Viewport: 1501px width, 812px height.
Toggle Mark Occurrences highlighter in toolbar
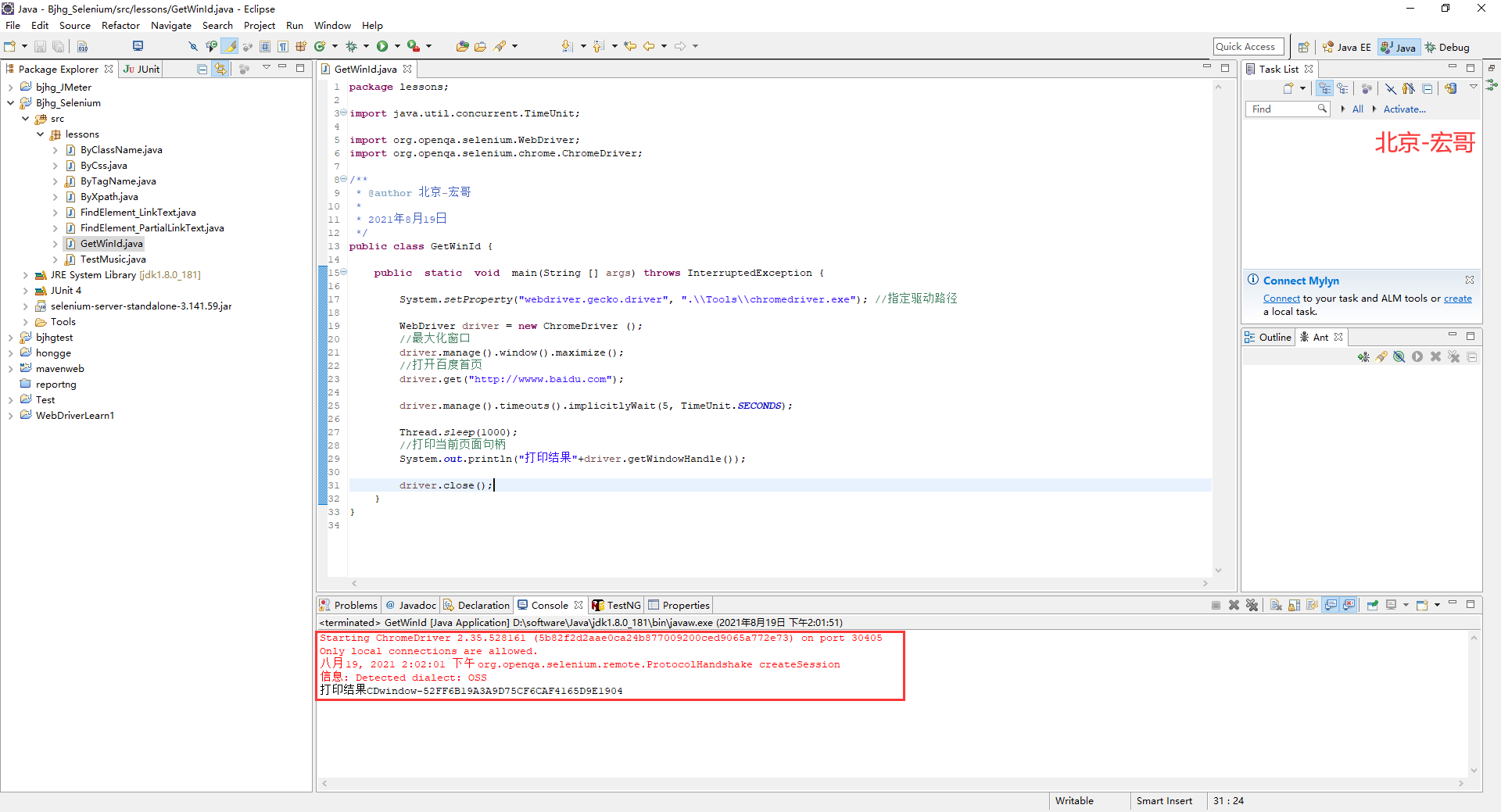pos(229,46)
